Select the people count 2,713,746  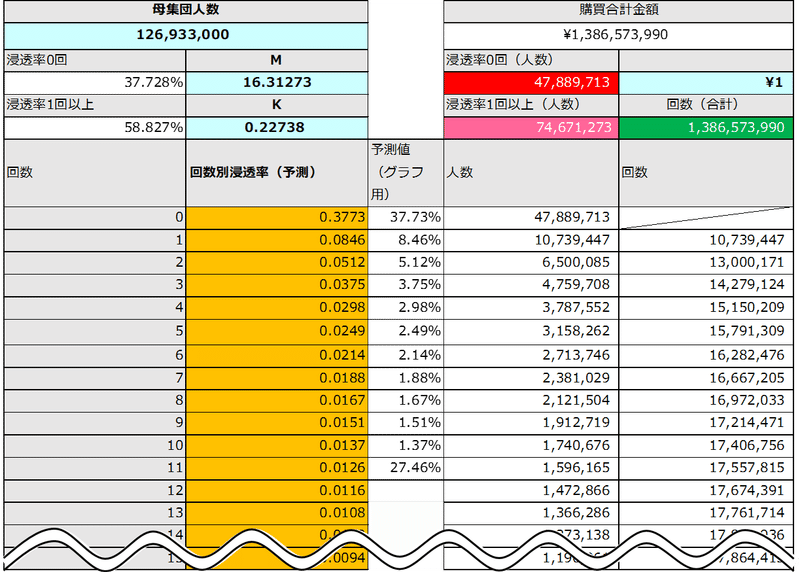point(531,356)
